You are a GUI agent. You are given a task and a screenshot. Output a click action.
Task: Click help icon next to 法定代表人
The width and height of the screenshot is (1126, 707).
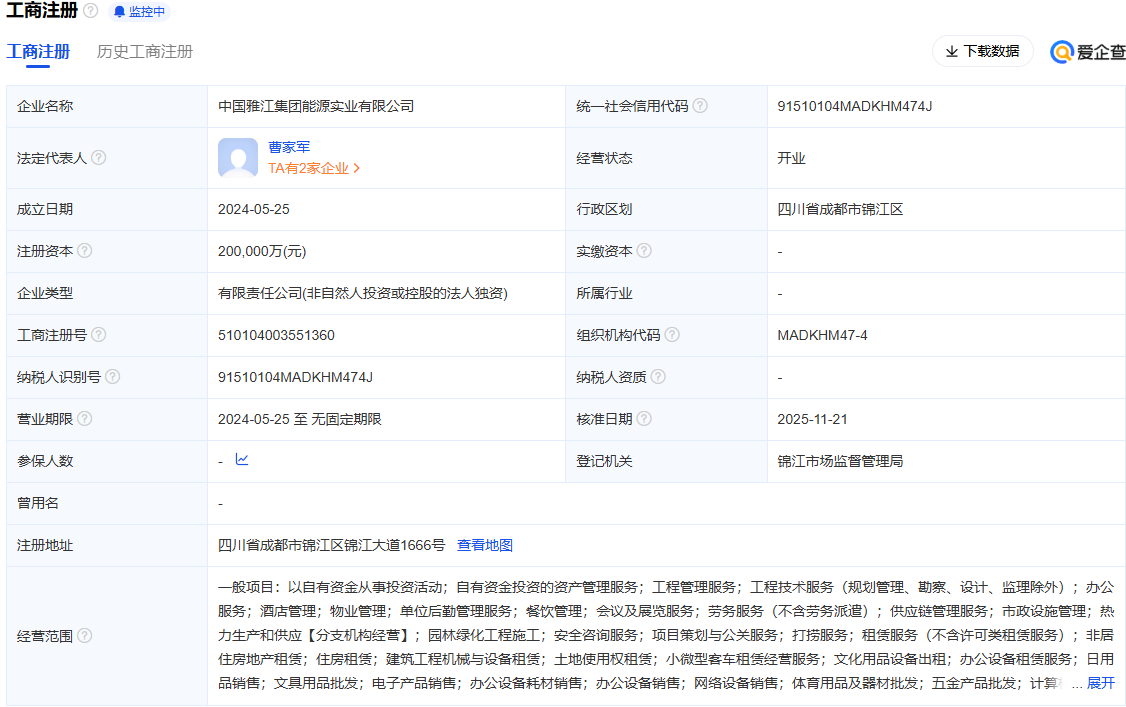point(99,158)
